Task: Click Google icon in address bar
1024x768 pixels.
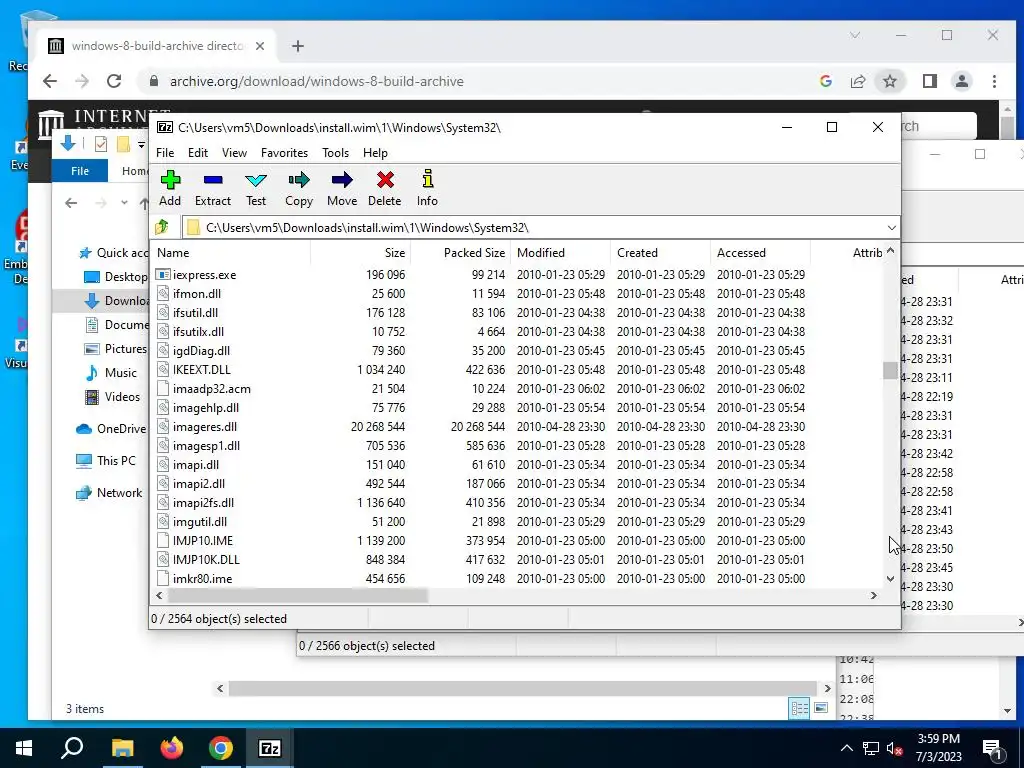Action: 825,81
